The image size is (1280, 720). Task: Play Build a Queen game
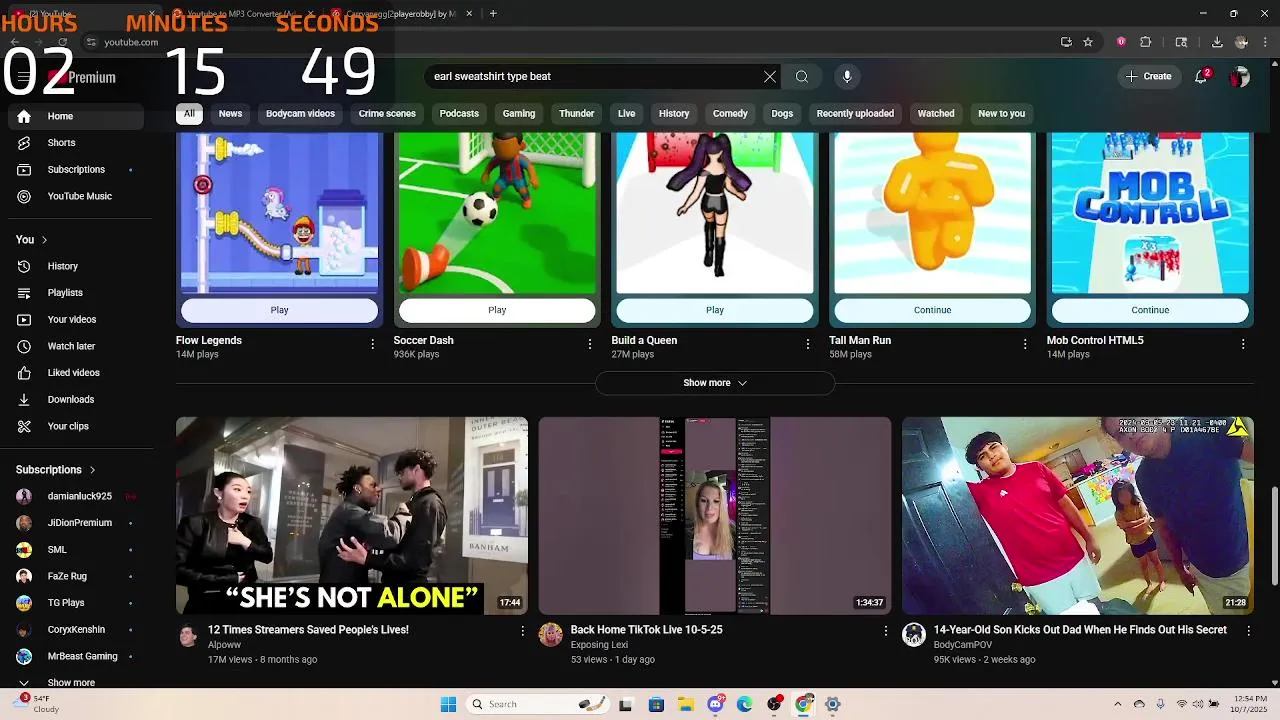[715, 310]
